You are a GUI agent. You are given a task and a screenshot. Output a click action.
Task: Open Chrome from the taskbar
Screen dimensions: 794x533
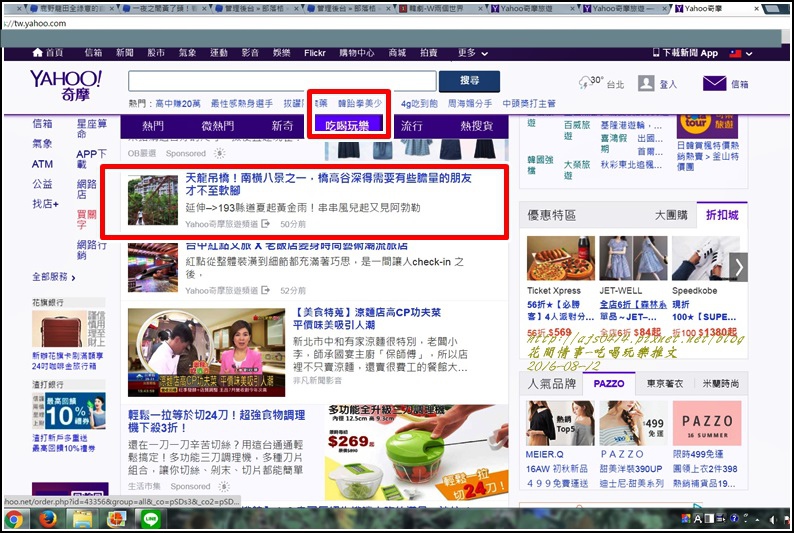tap(14, 519)
